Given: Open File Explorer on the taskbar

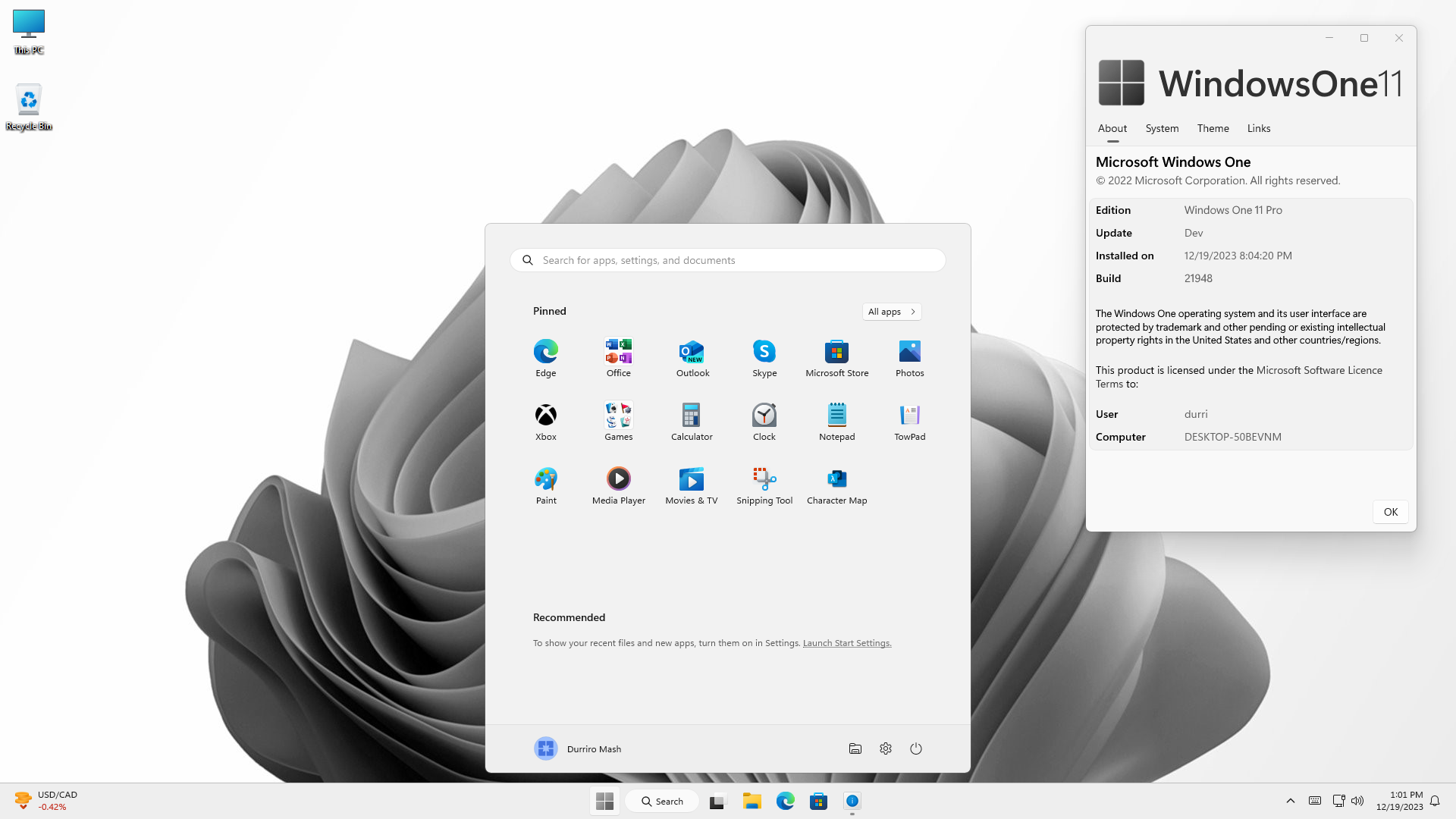Looking at the screenshot, I should (752, 801).
